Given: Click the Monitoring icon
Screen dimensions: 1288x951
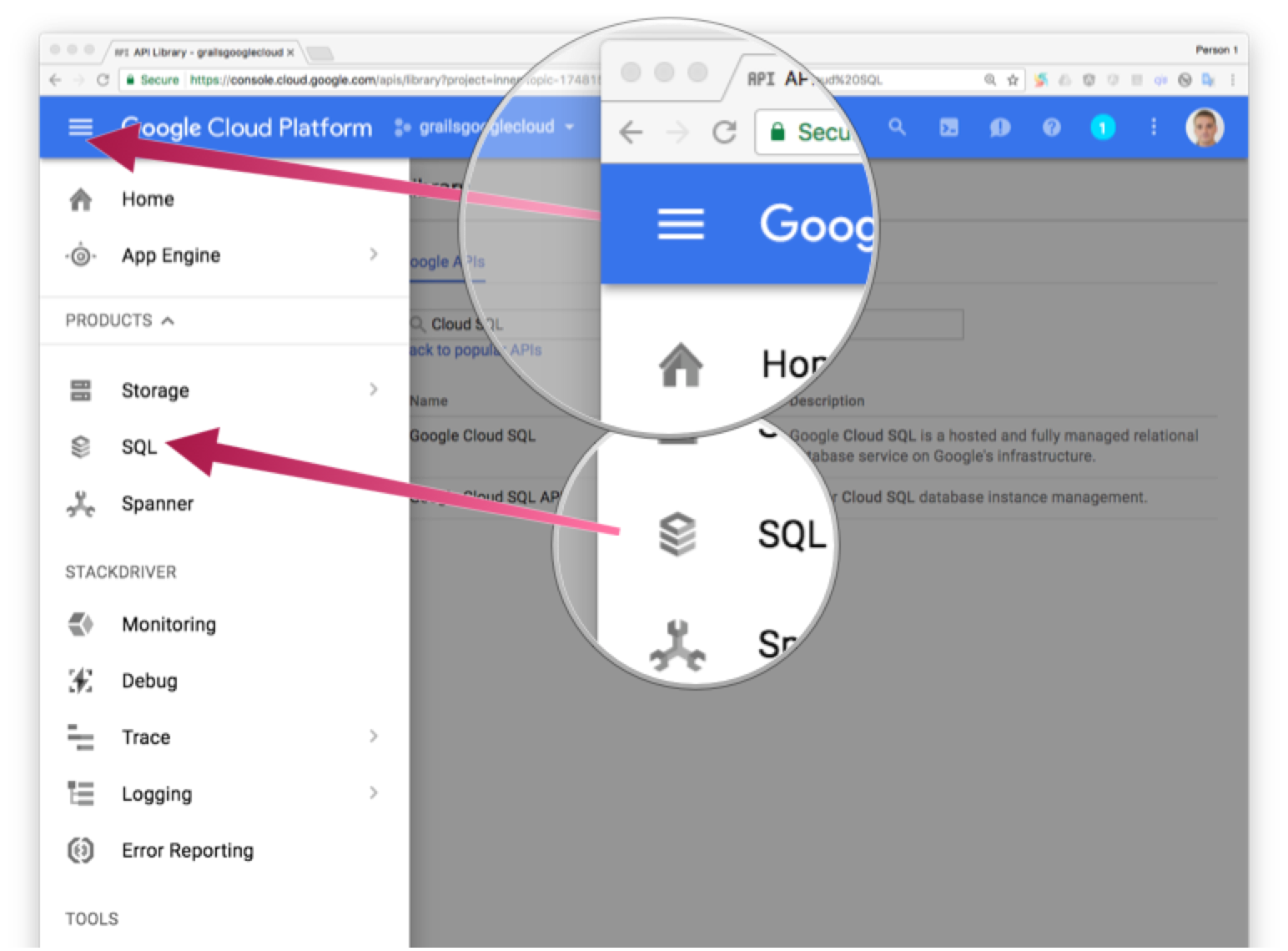Looking at the screenshot, I should tap(81, 624).
